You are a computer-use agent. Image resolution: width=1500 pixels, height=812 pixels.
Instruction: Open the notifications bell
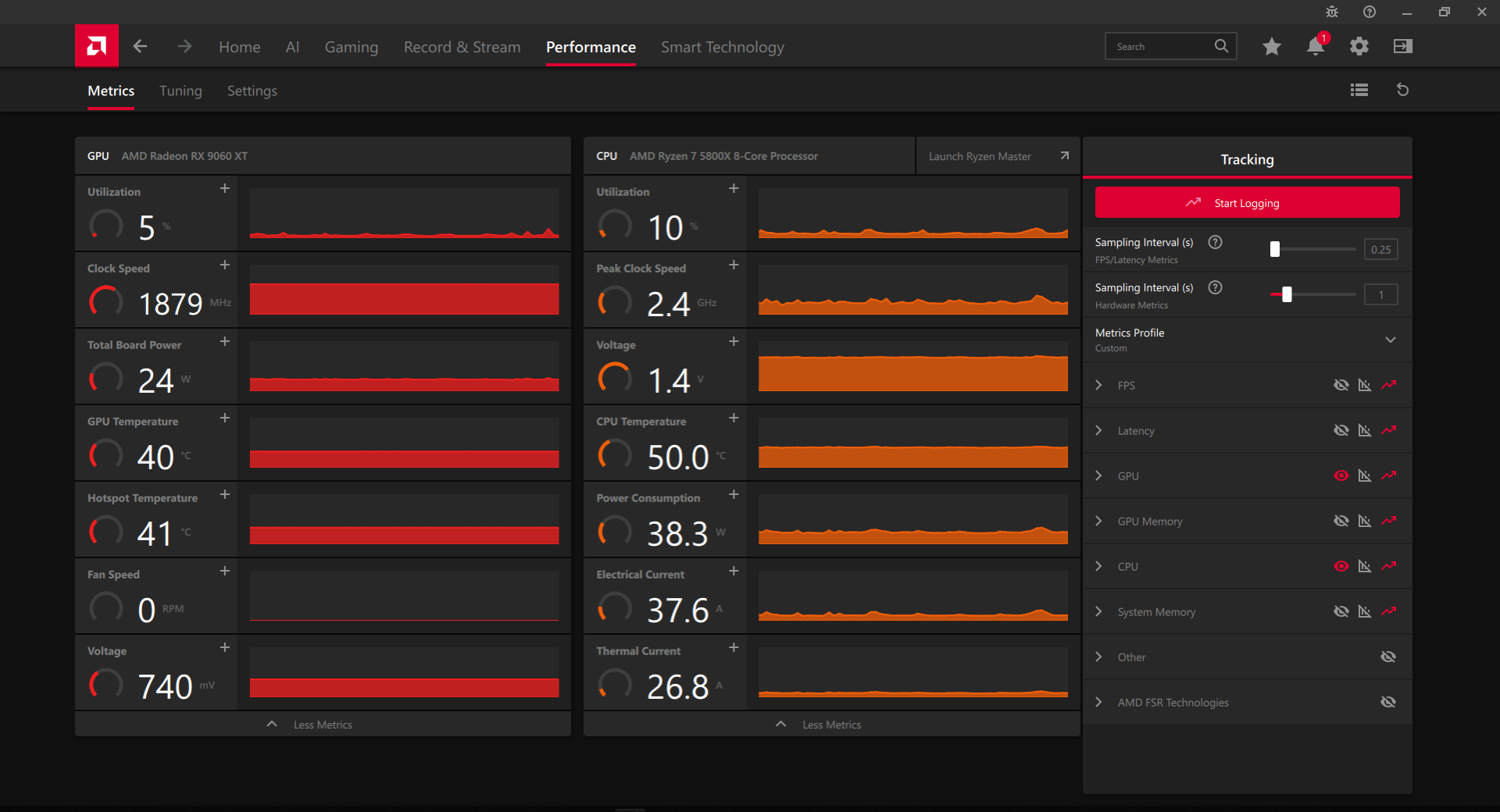[1316, 47]
